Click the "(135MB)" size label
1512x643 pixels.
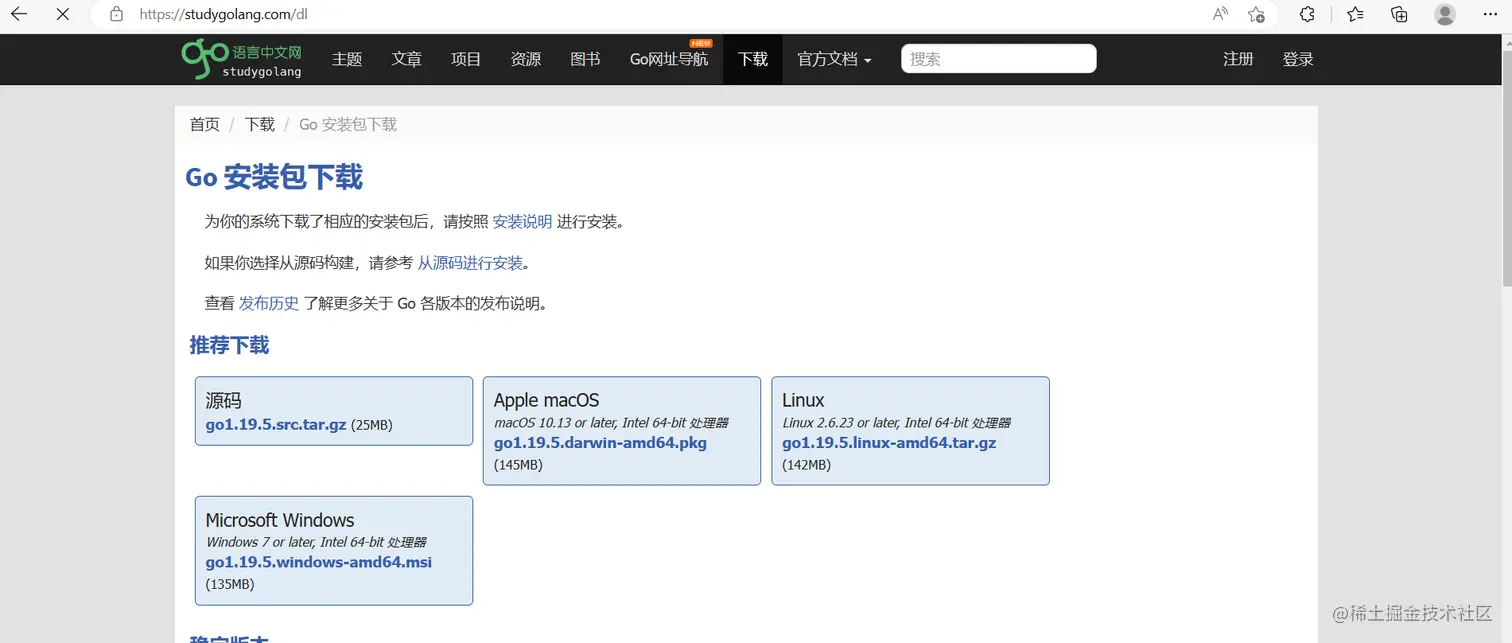[x=230, y=584]
